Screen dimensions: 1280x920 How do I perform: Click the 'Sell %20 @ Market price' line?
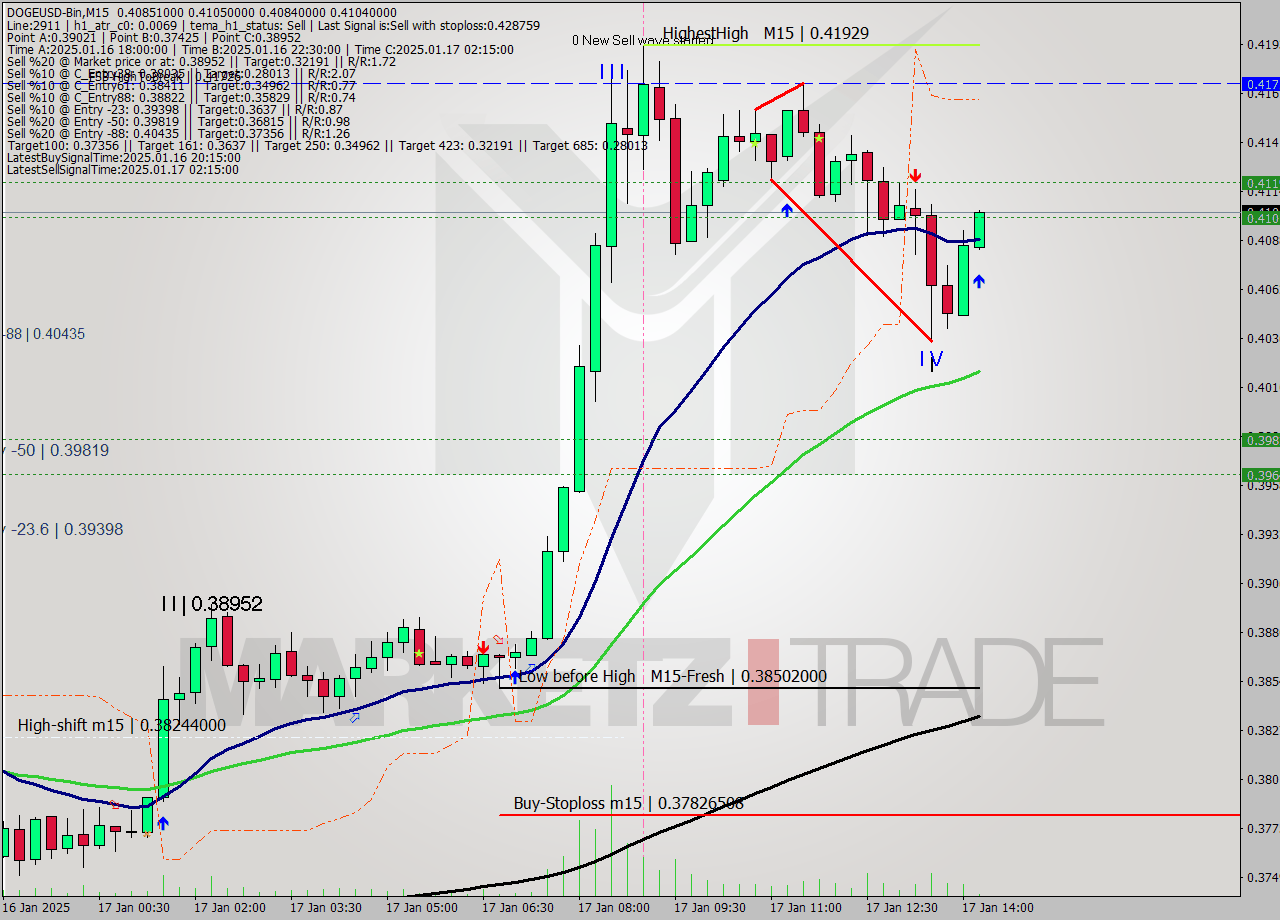[x=201, y=61]
